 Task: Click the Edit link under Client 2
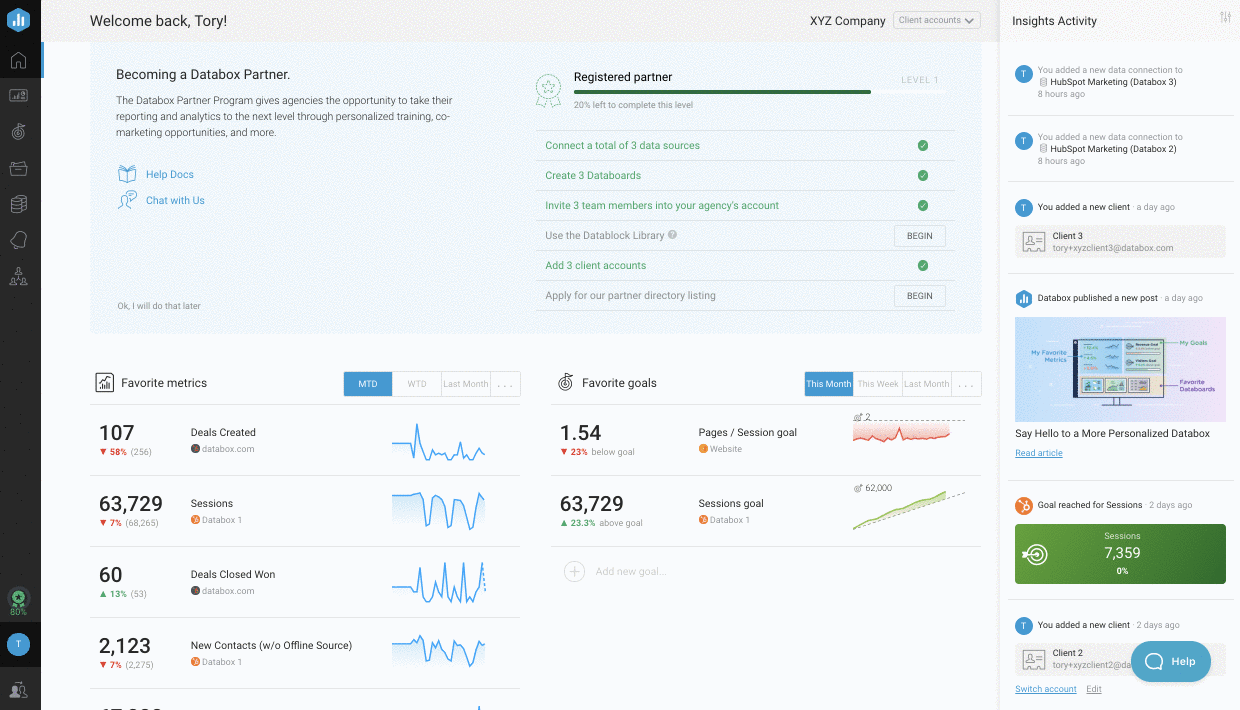click(1094, 689)
